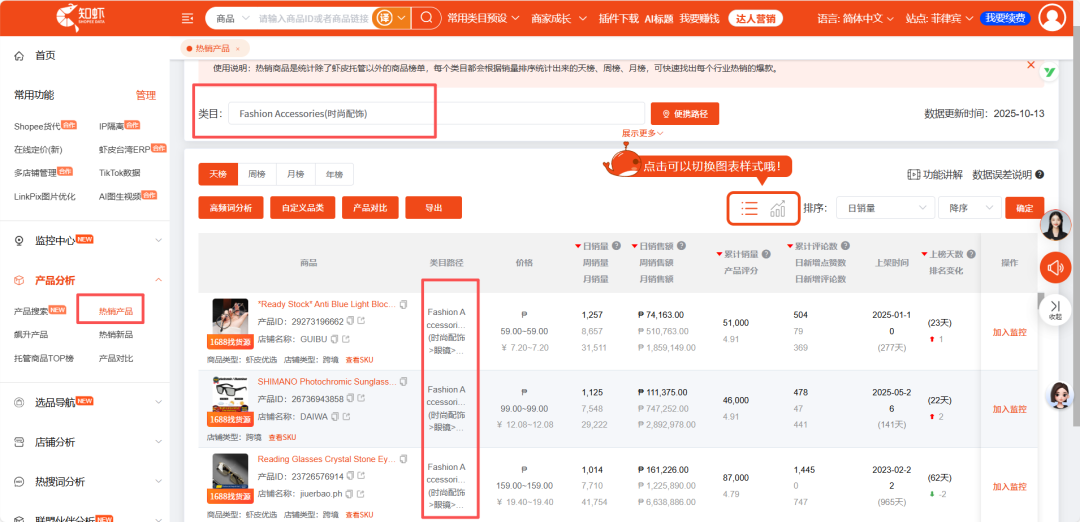Viewport: 1080px width, 522px height.
Task: Click the product search input field
Action: click(314, 18)
